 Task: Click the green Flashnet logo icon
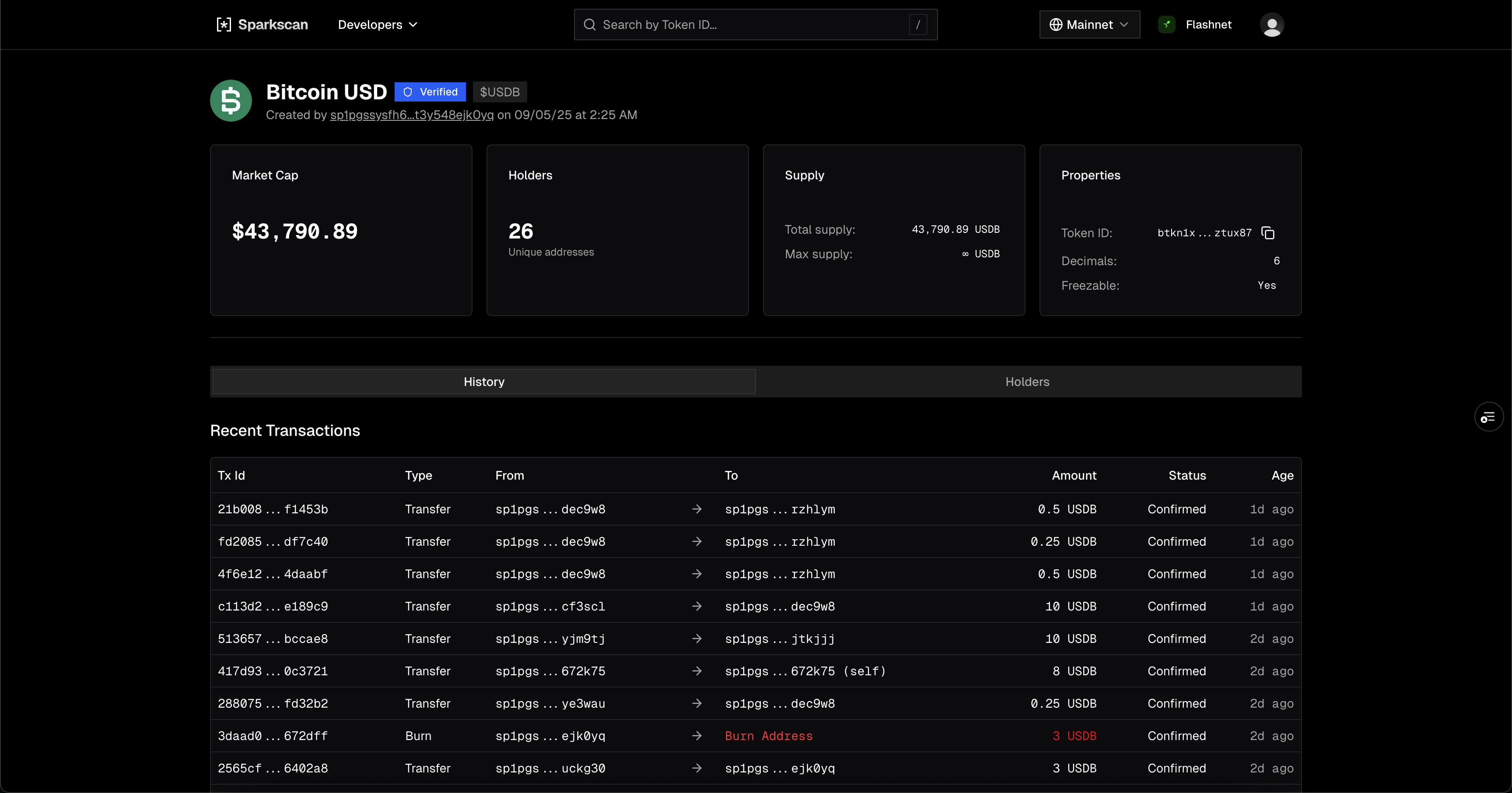1166,25
